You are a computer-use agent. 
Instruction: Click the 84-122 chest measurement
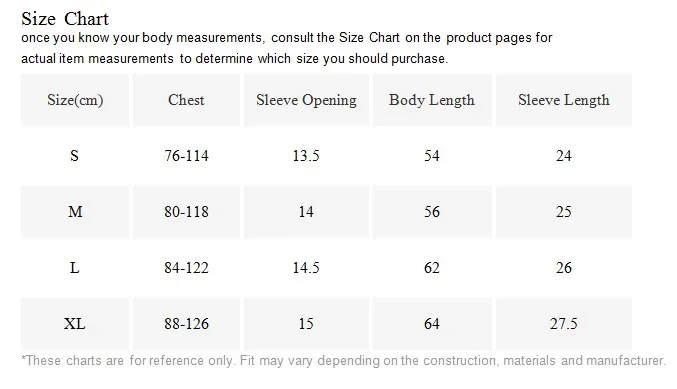(x=186, y=268)
